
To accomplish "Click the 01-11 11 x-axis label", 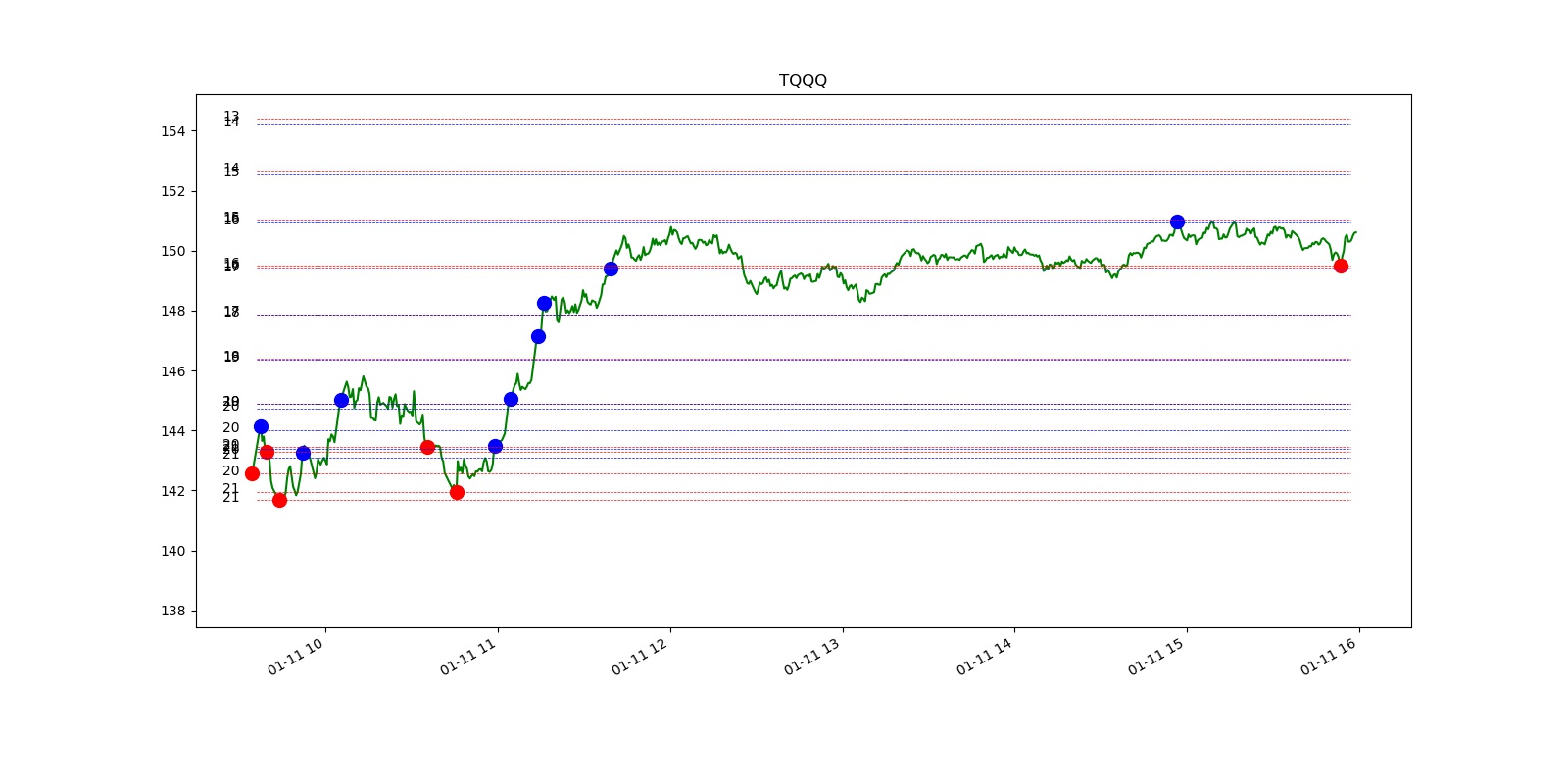I will point(468,657).
